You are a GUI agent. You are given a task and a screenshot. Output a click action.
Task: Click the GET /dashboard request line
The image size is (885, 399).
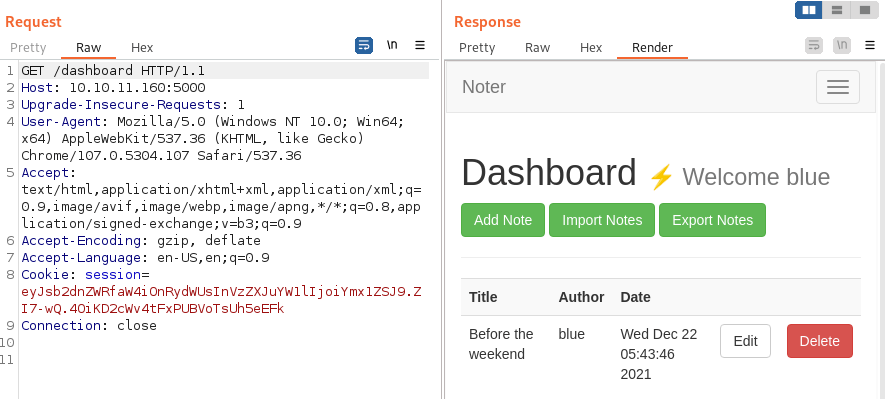(x=113, y=71)
